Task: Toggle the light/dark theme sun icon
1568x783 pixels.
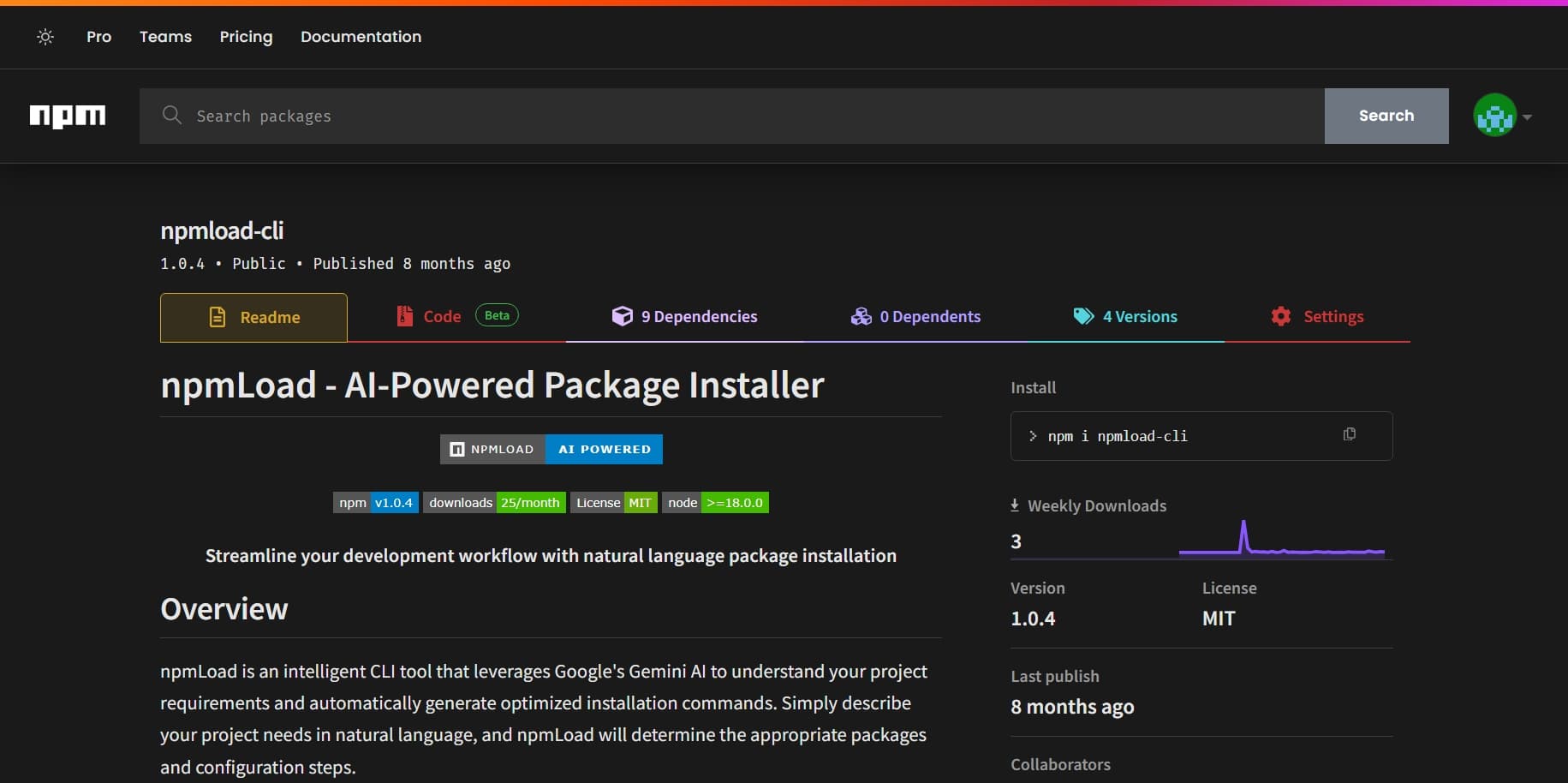Action: 45,37
